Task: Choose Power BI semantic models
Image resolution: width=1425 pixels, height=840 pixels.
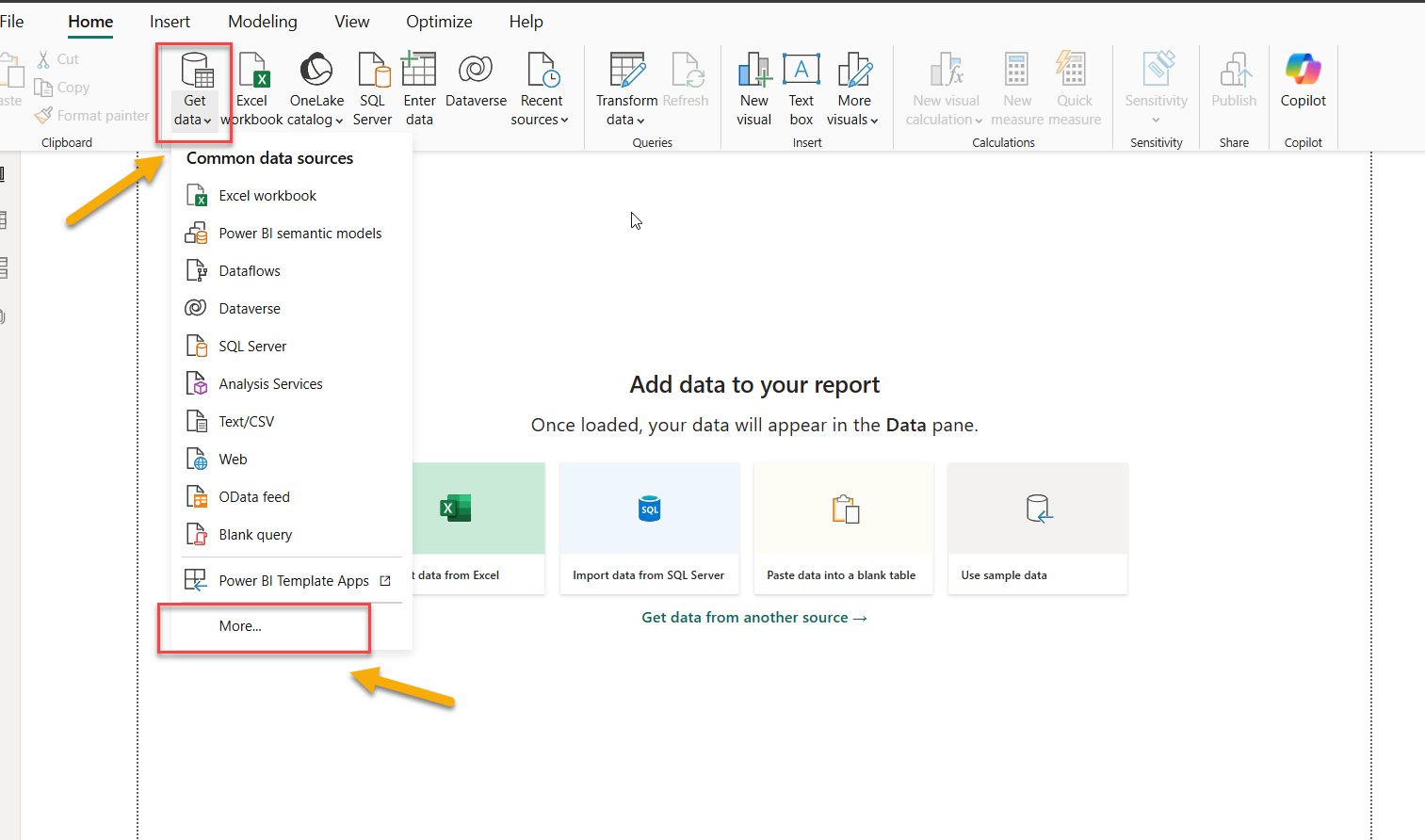Action: [292, 234]
